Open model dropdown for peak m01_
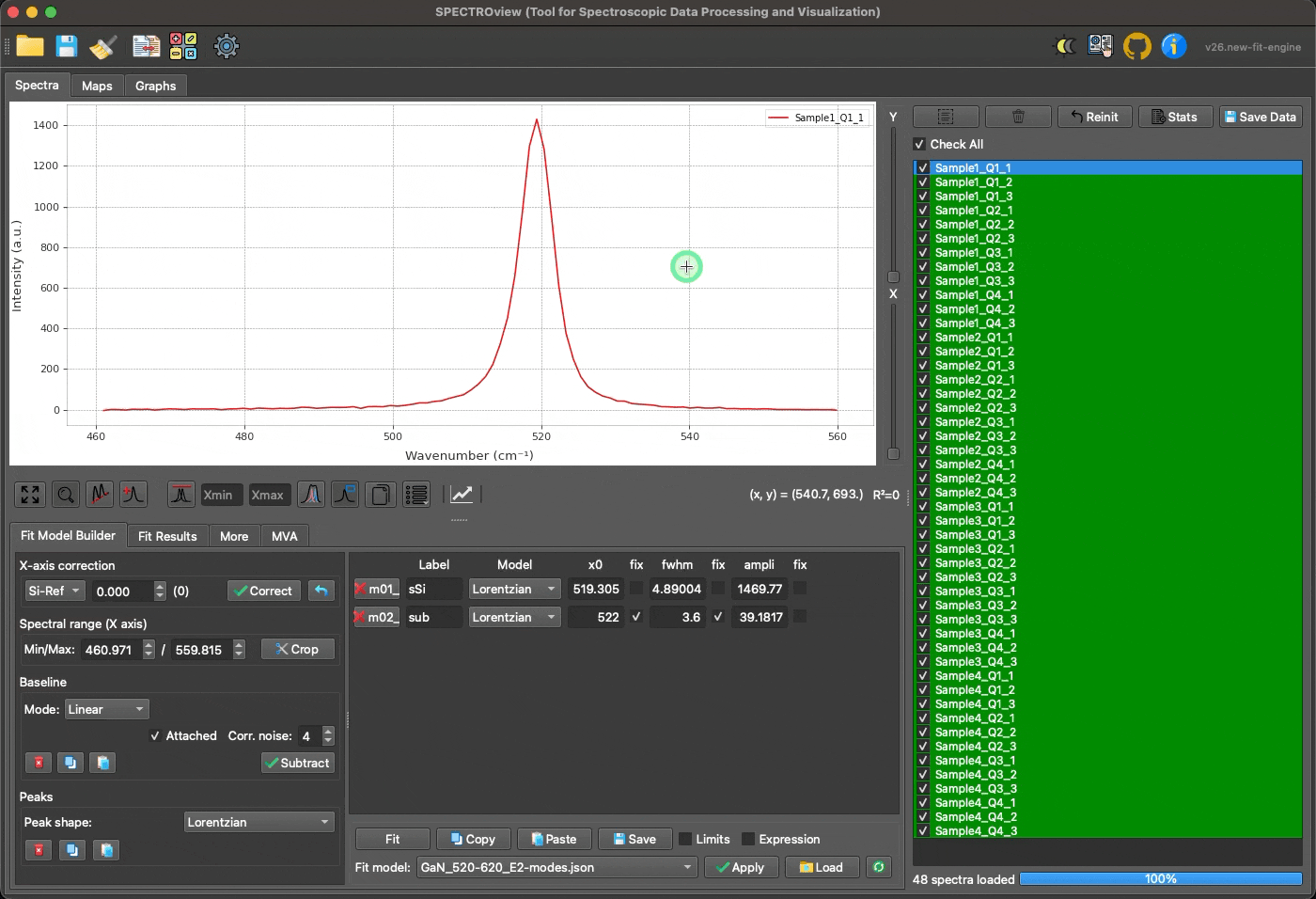Image resolution: width=1316 pixels, height=899 pixels. (514, 589)
